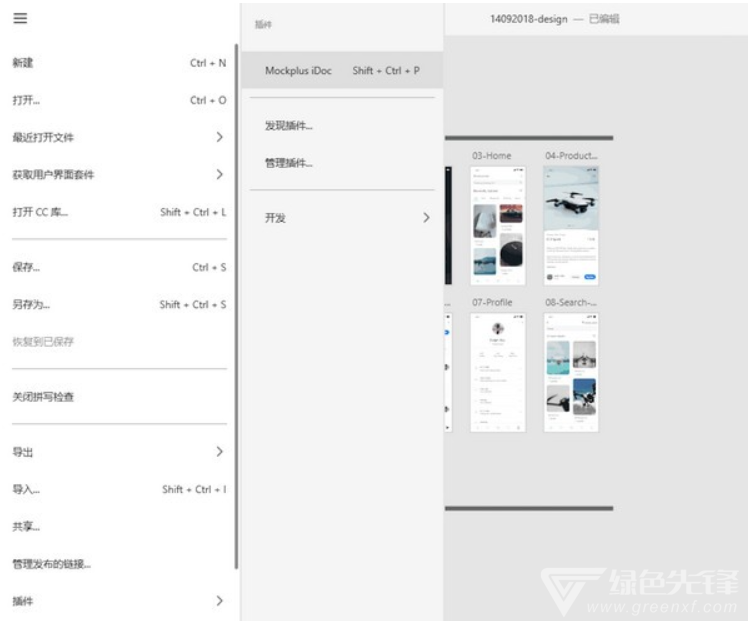Click the 04-Product... artboard label
Image resolution: width=748 pixels, height=621 pixels.
(x=571, y=156)
